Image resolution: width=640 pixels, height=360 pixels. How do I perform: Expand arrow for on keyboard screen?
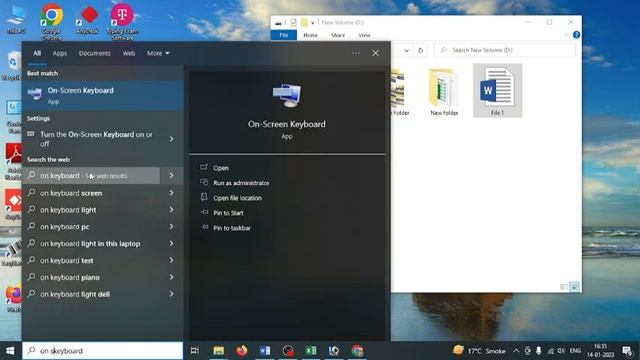click(171, 193)
